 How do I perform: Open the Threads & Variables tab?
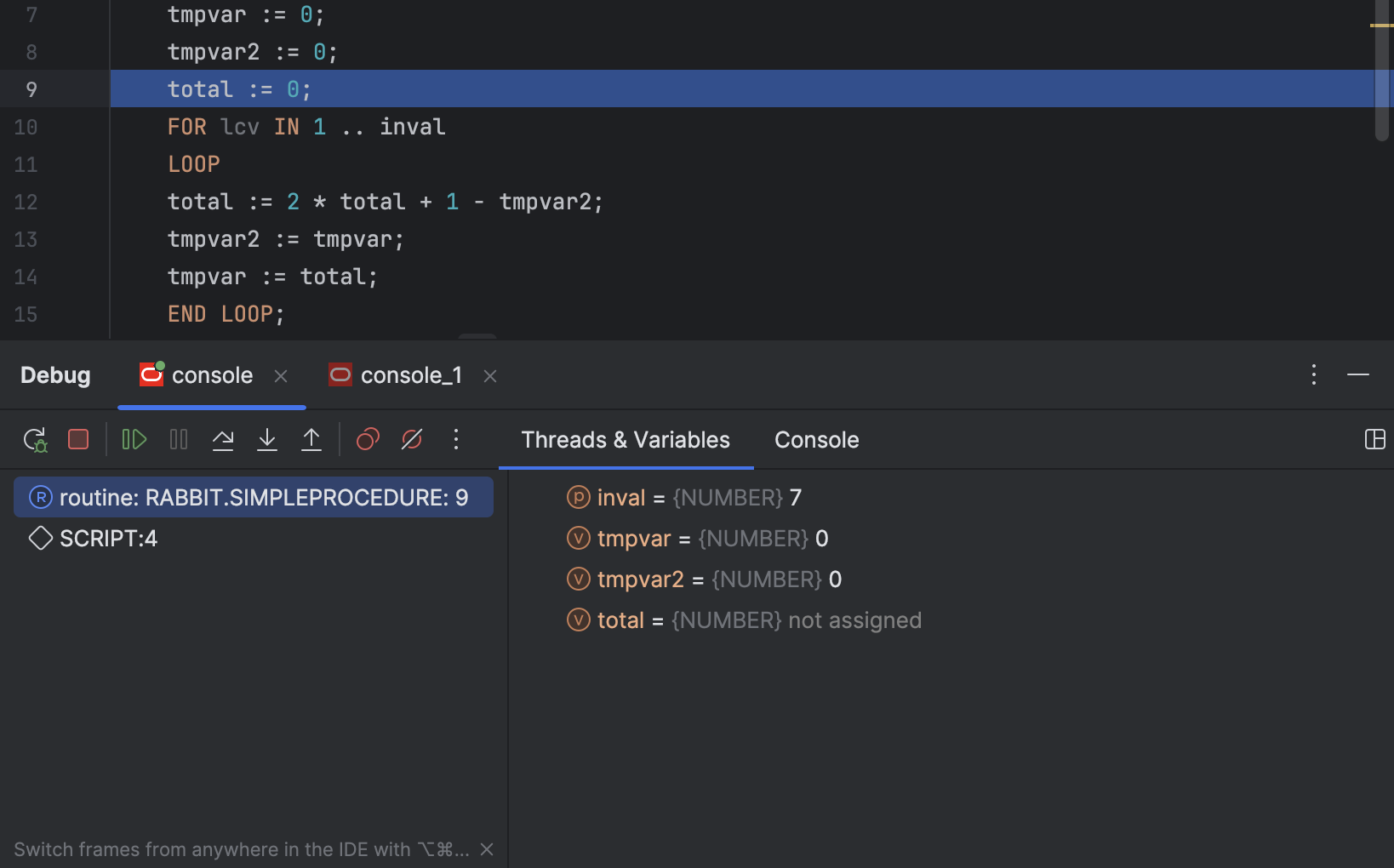click(x=626, y=440)
